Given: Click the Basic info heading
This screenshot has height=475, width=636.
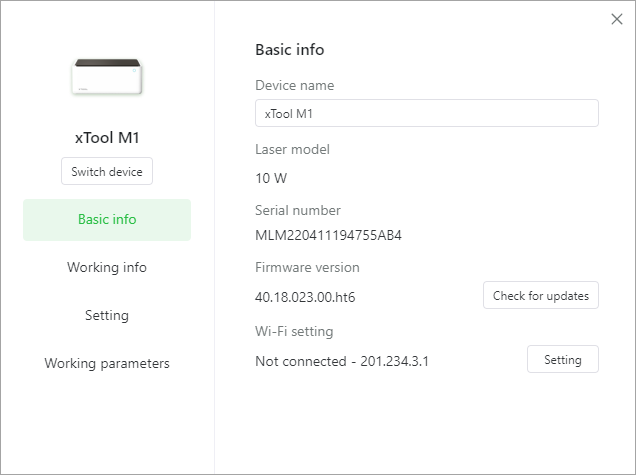Looking at the screenshot, I should tap(290, 49).
